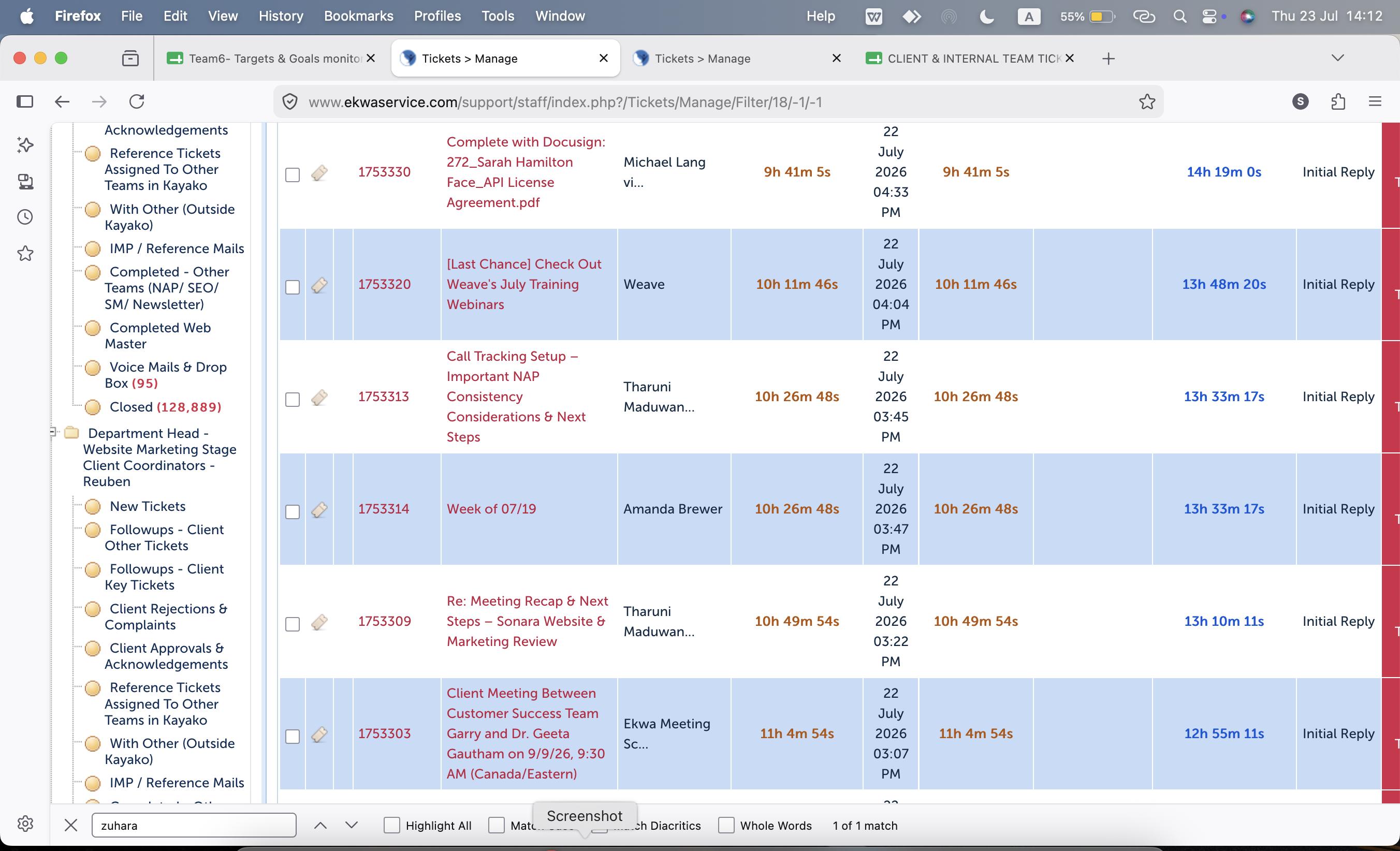
Task: Enable Match Case checkbox in find bar
Action: click(497, 825)
